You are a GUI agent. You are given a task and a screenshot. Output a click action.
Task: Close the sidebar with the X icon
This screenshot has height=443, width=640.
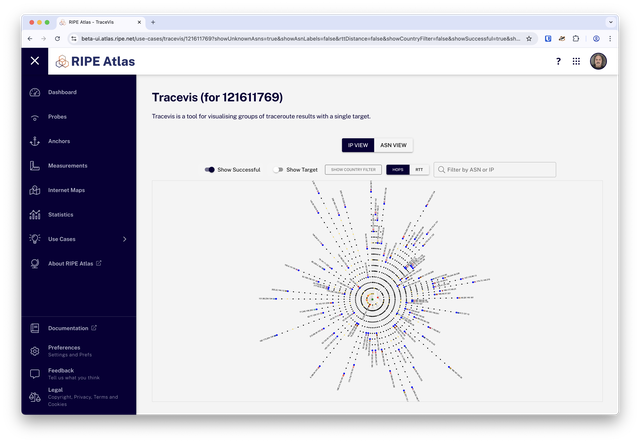pyautogui.click(x=35, y=61)
